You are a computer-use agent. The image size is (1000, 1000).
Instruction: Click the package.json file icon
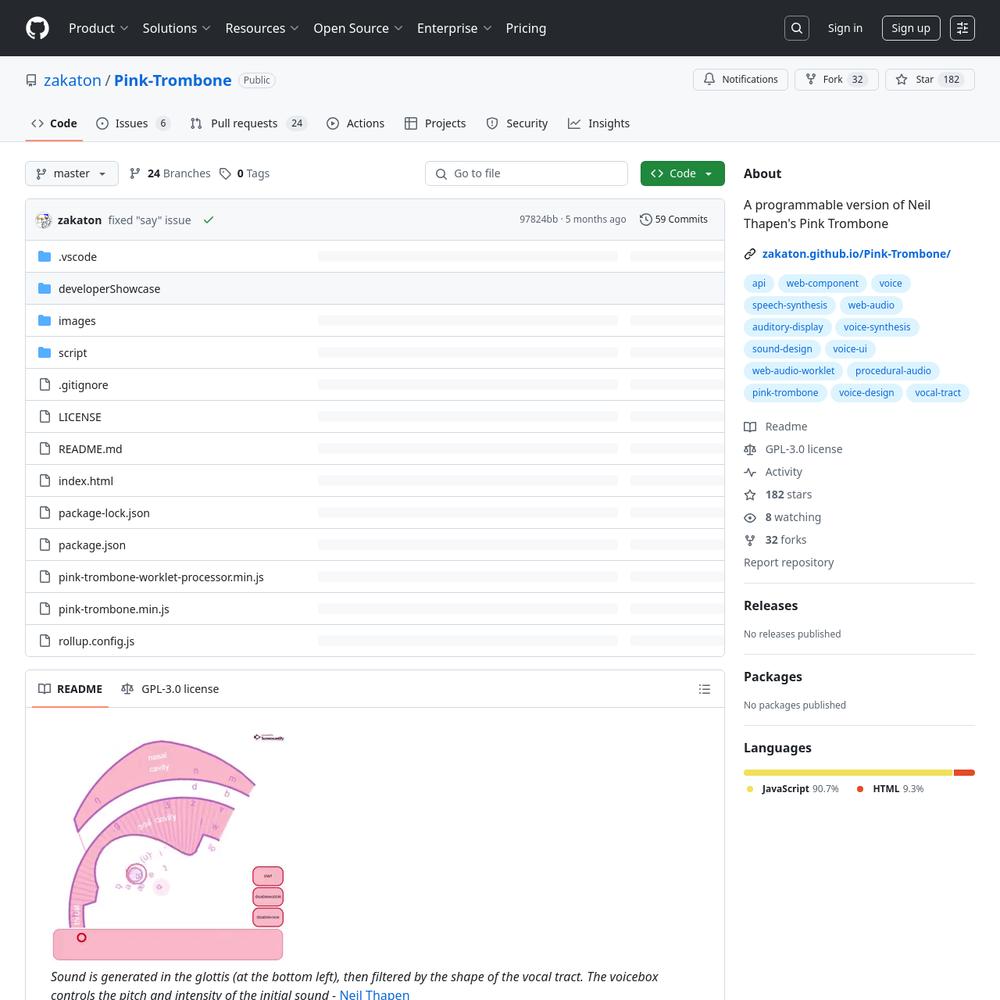pyautogui.click(x=45, y=545)
